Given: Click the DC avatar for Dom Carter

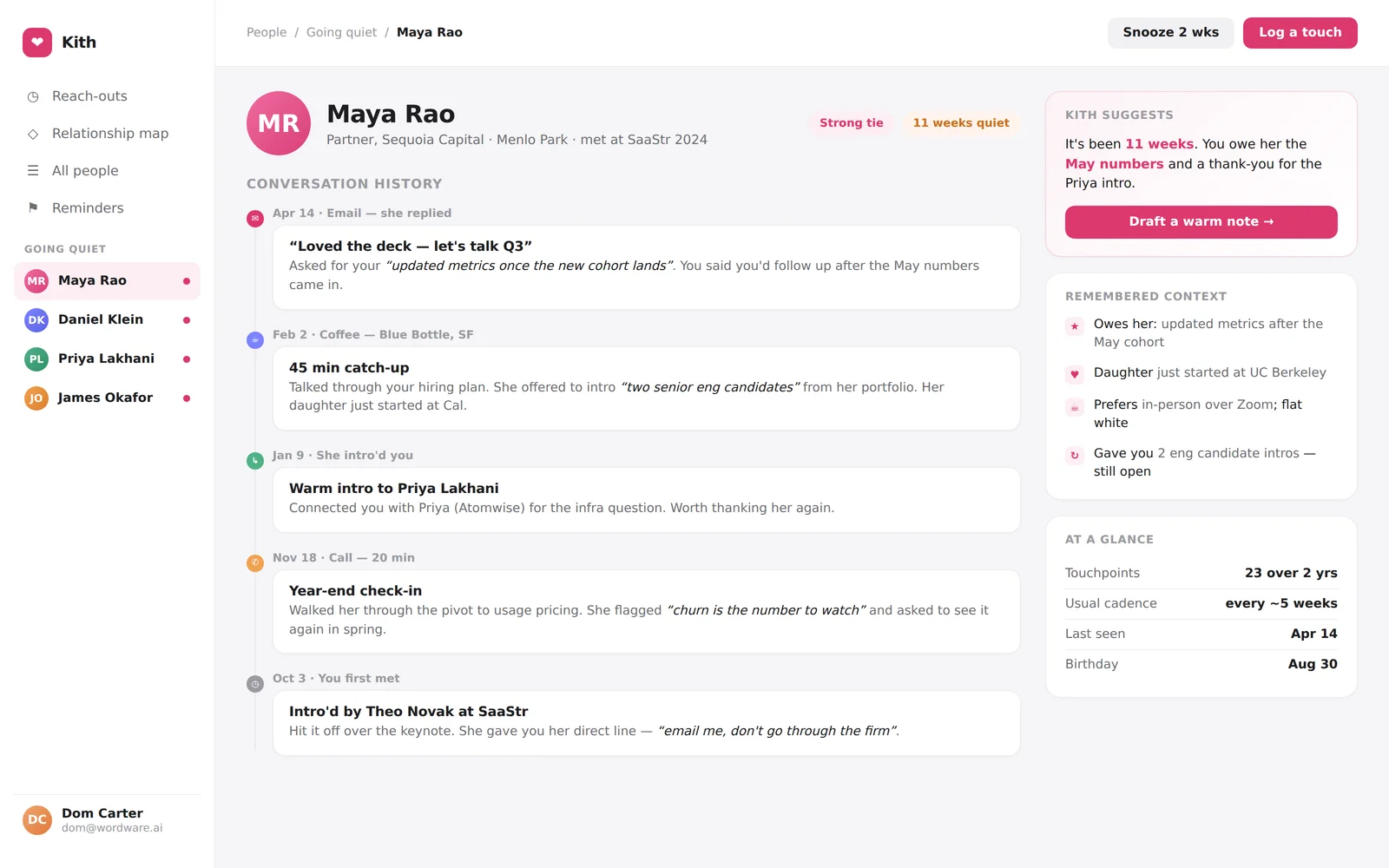Looking at the screenshot, I should pos(37,819).
